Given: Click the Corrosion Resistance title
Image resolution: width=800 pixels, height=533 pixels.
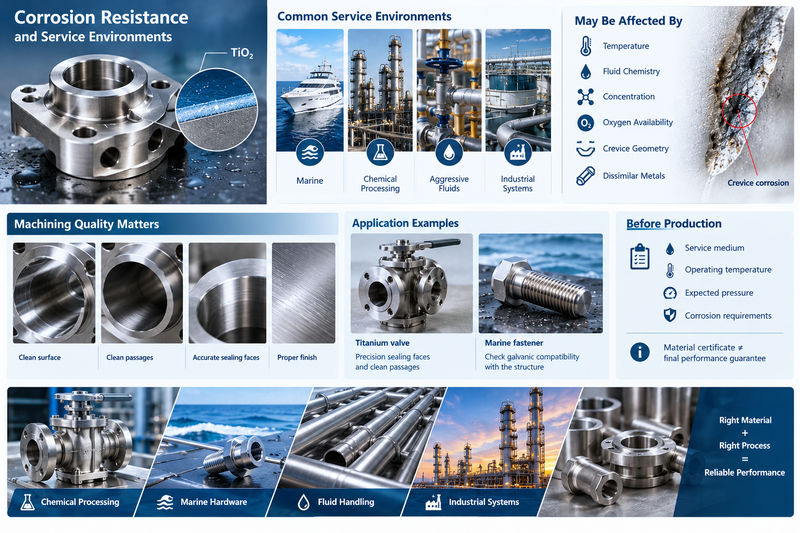Looking at the screenshot, I should (101, 17).
